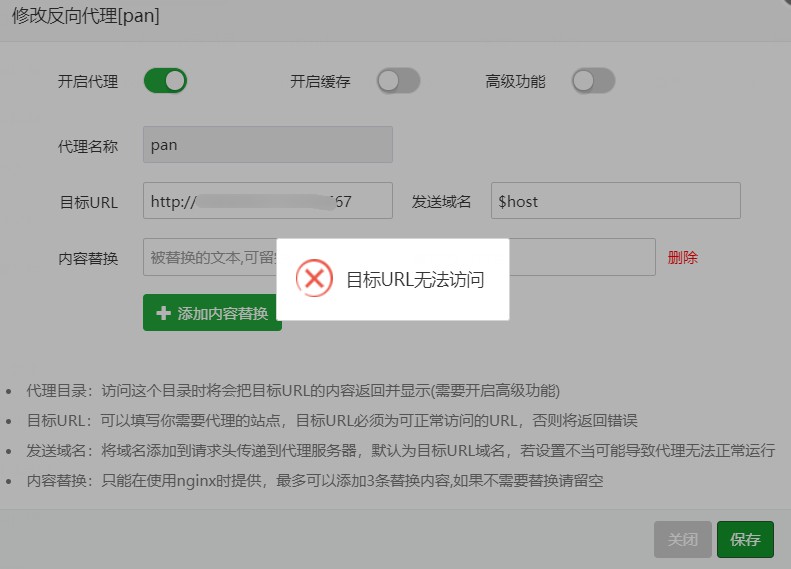Click the 添加内容替换 button
791x569 pixels.
(x=212, y=313)
